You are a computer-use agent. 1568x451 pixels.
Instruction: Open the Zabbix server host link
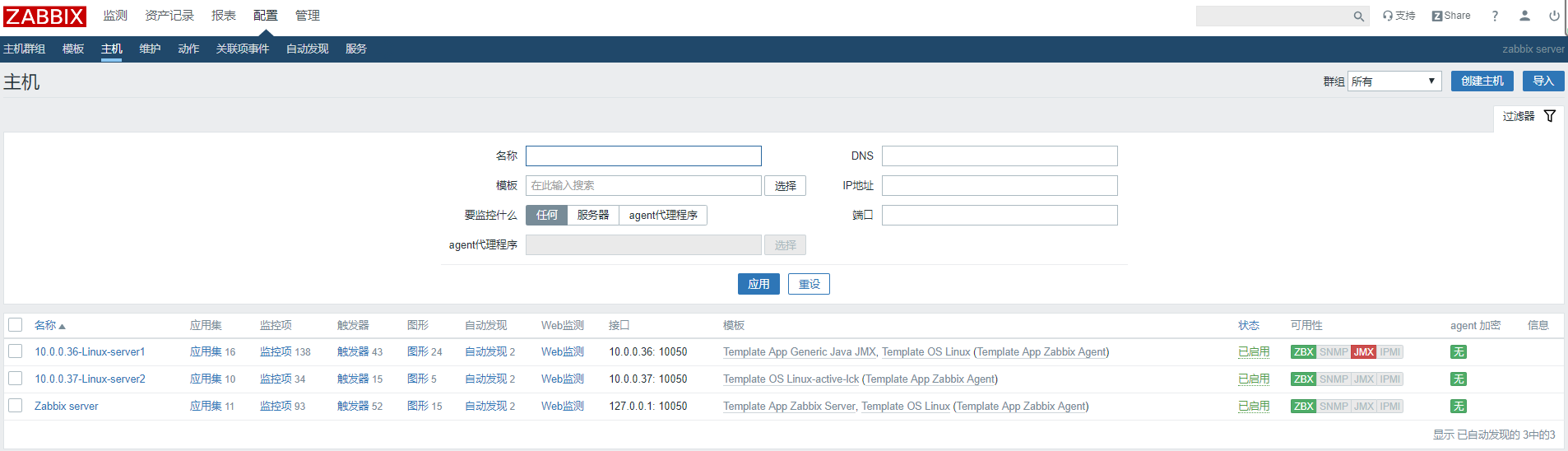[66, 407]
